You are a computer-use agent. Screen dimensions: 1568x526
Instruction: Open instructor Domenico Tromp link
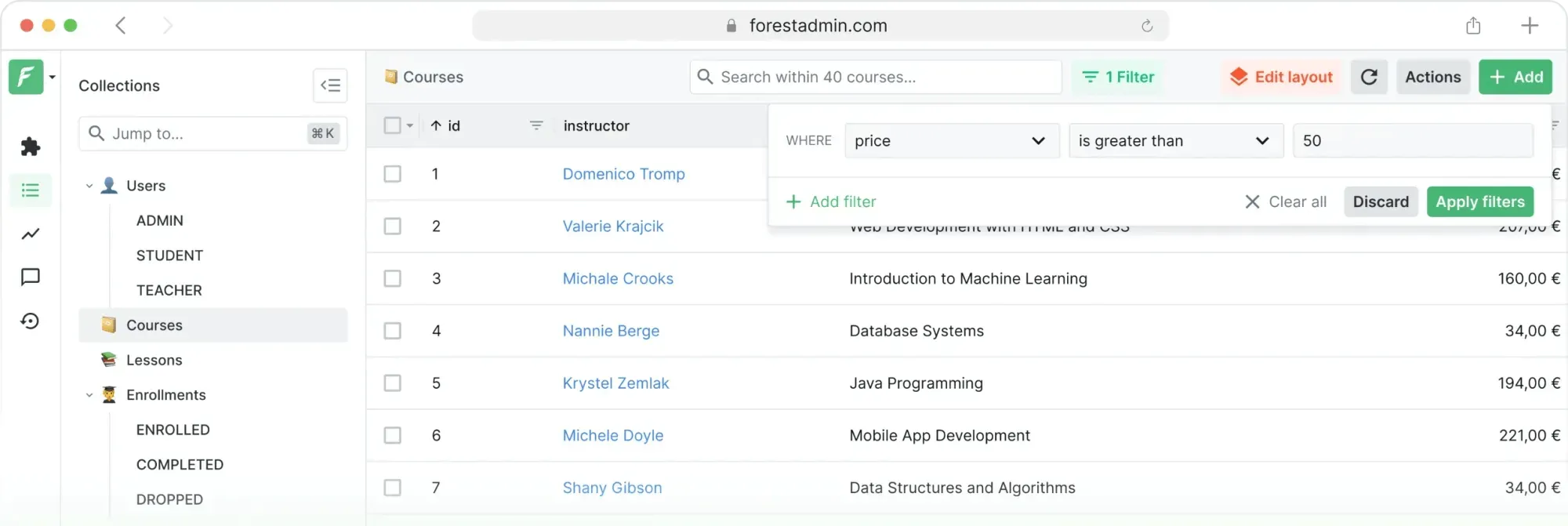[x=623, y=174]
